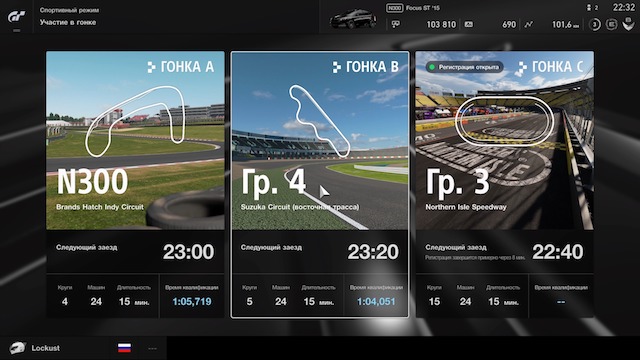
Task: Click the Lockust player name
Action: point(45,348)
